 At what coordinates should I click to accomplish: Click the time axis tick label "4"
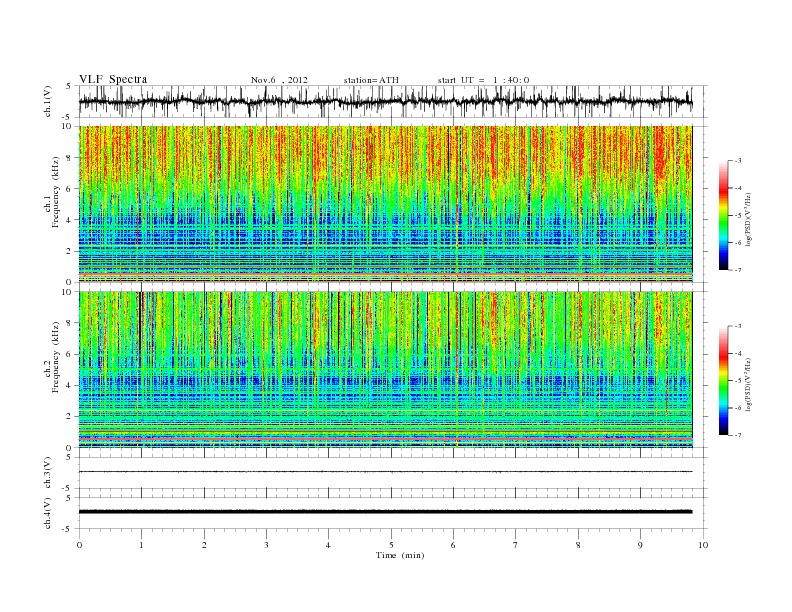[328, 545]
